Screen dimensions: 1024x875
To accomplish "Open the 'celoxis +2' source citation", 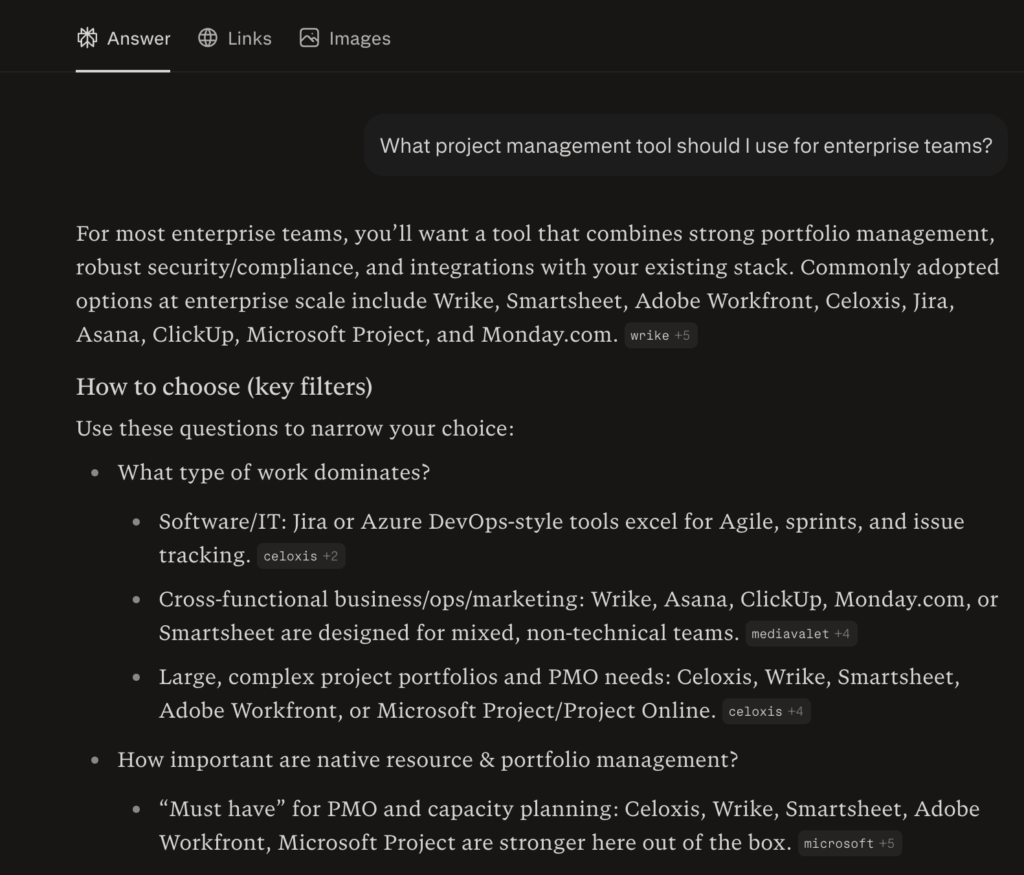I will [x=300, y=556].
